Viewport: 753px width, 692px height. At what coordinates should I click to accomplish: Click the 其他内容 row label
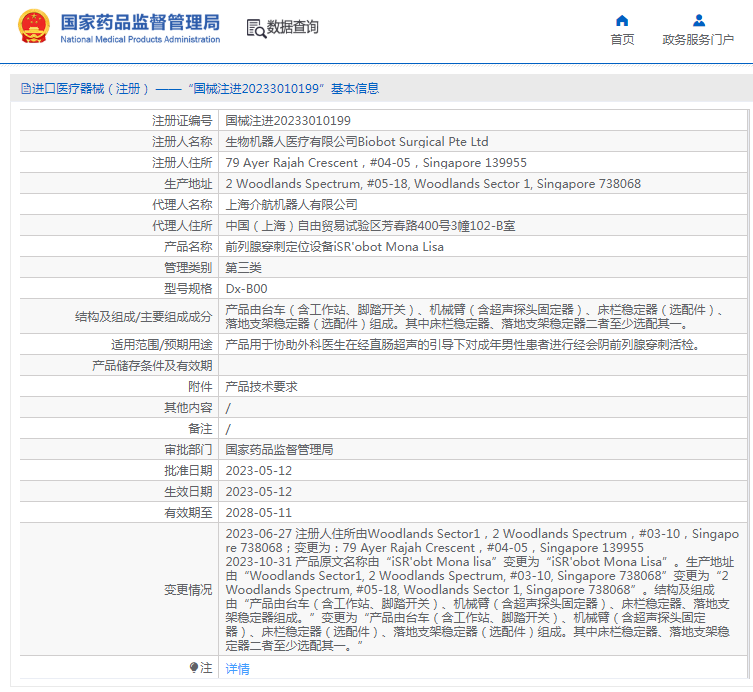[x=188, y=408]
